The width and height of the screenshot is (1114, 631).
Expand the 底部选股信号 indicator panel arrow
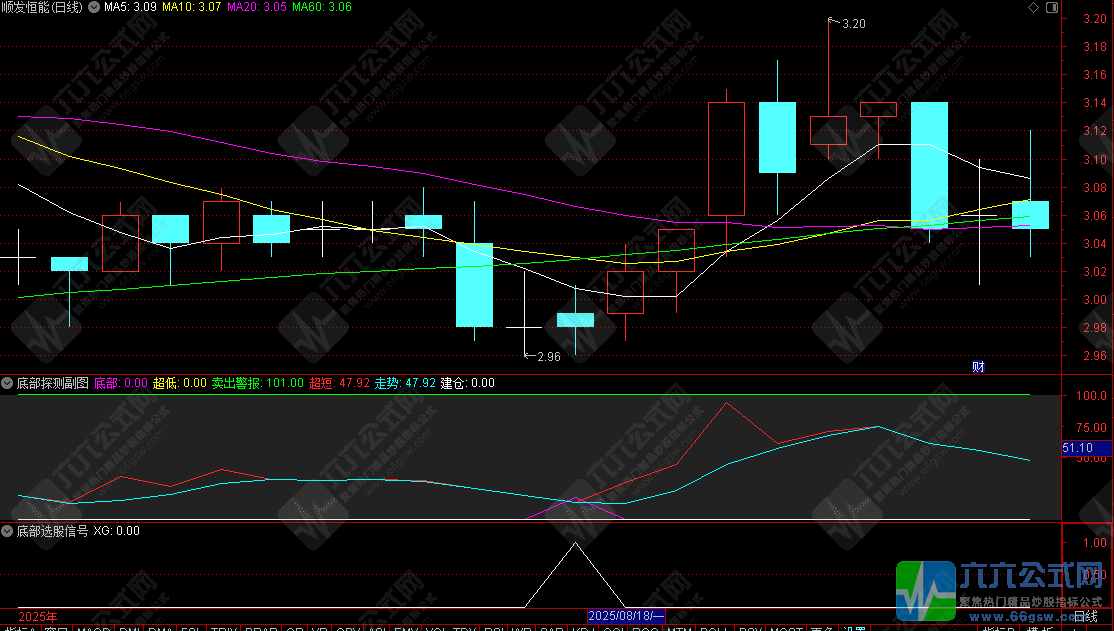(8, 531)
